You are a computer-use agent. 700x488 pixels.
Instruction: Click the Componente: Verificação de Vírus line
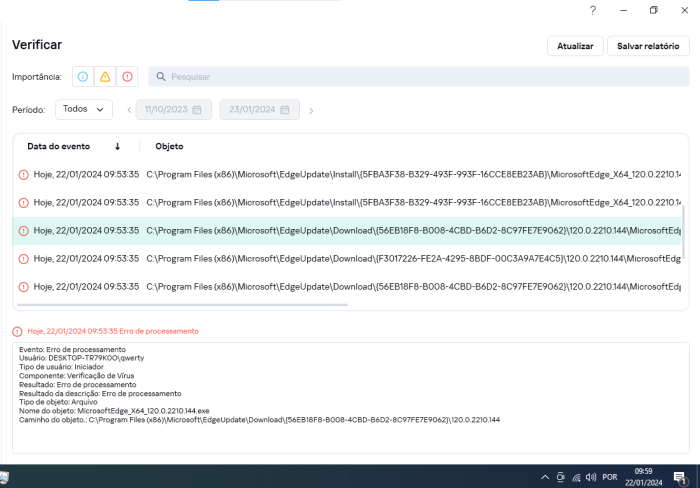coord(76,376)
